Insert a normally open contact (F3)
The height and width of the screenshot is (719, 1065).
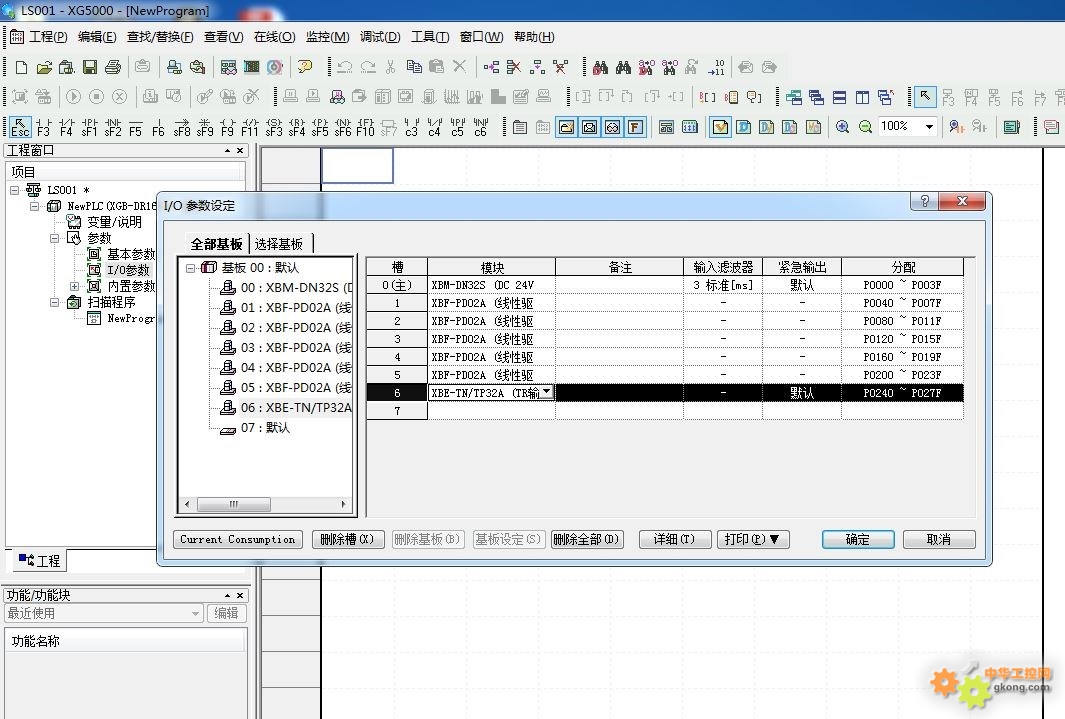[x=43, y=127]
